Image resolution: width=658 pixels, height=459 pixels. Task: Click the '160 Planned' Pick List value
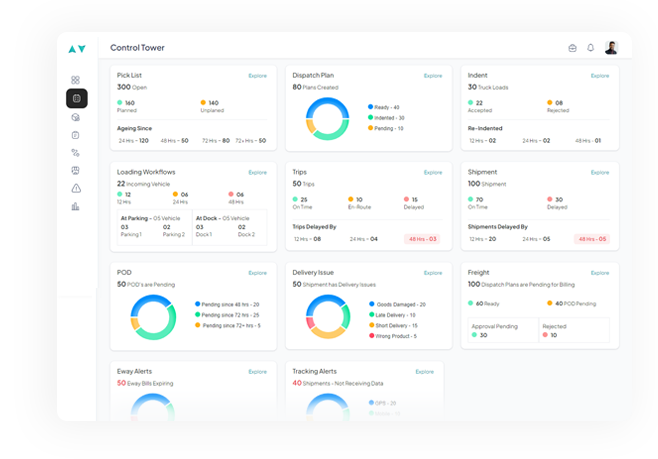[127, 106]
